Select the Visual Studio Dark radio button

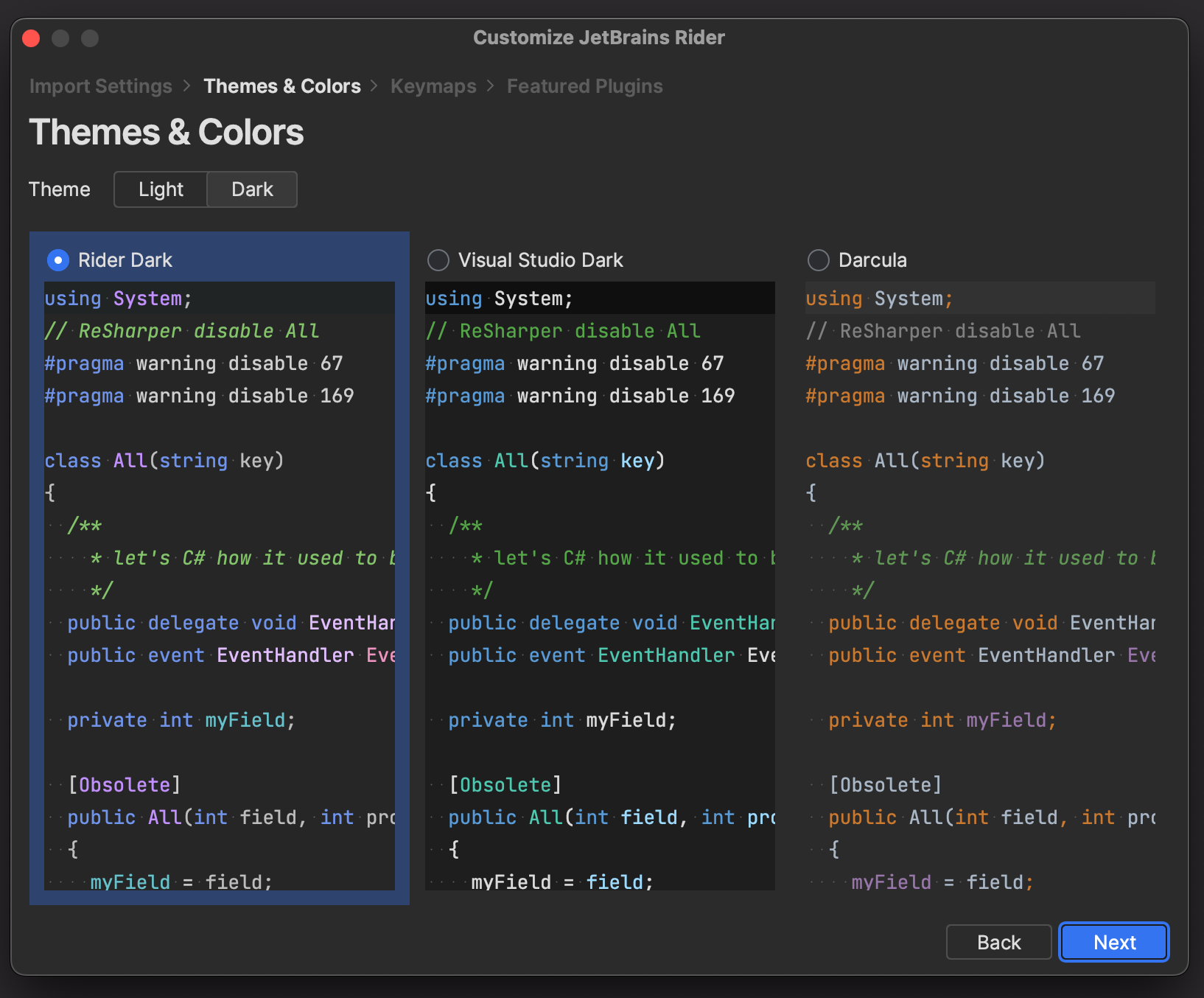tap(438, 260)
